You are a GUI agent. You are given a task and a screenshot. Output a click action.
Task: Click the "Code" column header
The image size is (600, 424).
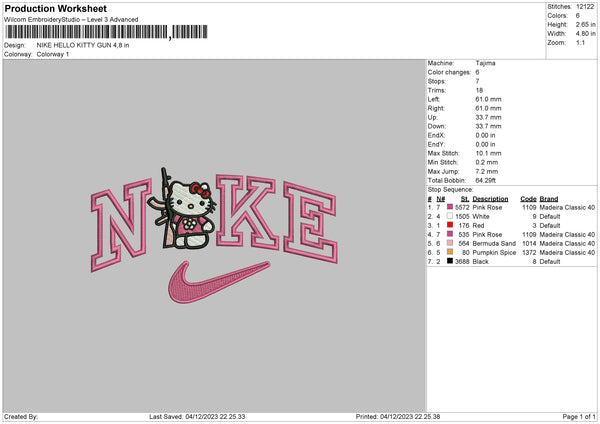pos(528,199)
